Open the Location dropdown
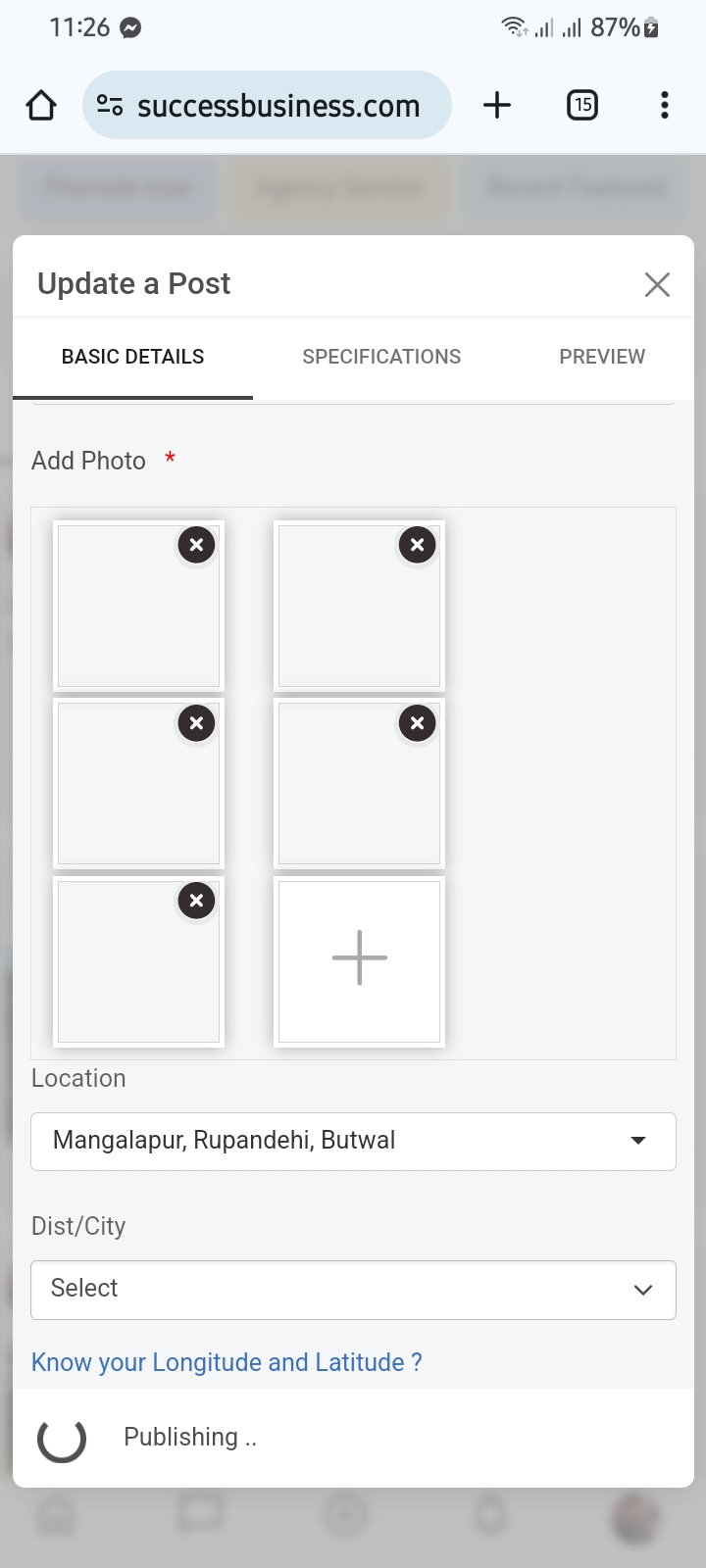The height and width of the screenshot is (1568, 706). (353, 1141)
